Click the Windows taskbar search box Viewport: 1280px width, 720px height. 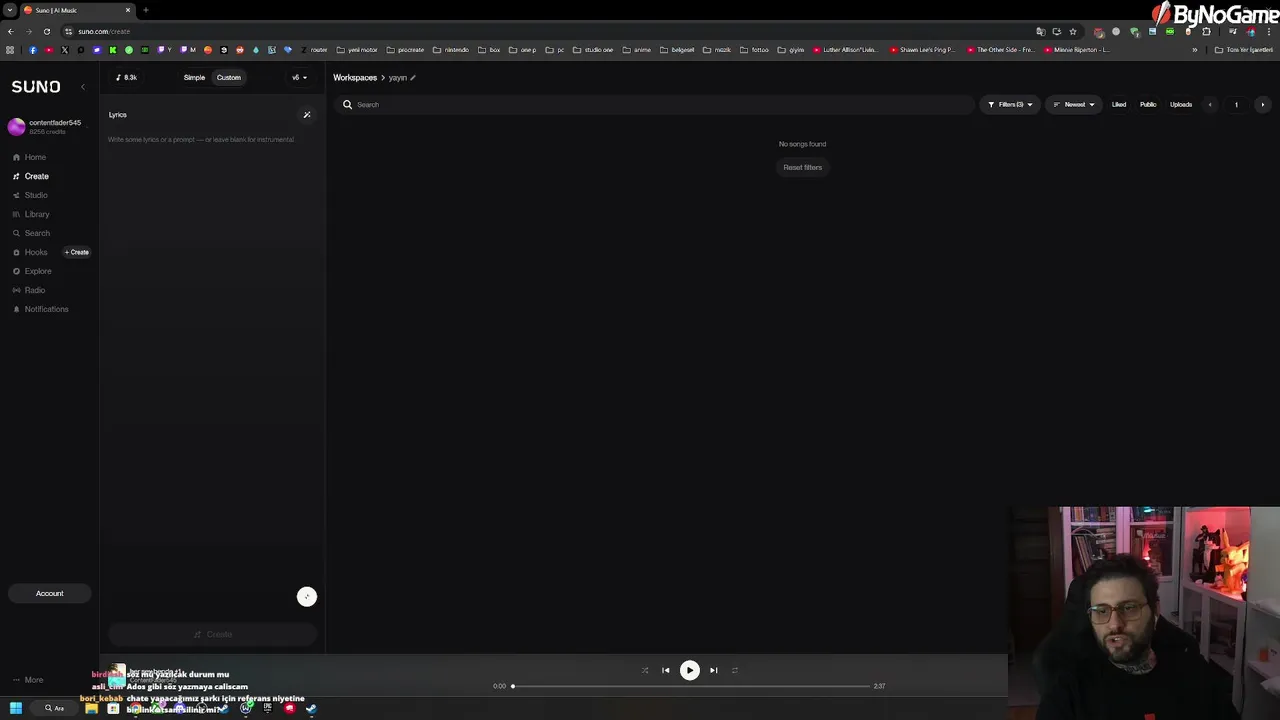(54, 708)
